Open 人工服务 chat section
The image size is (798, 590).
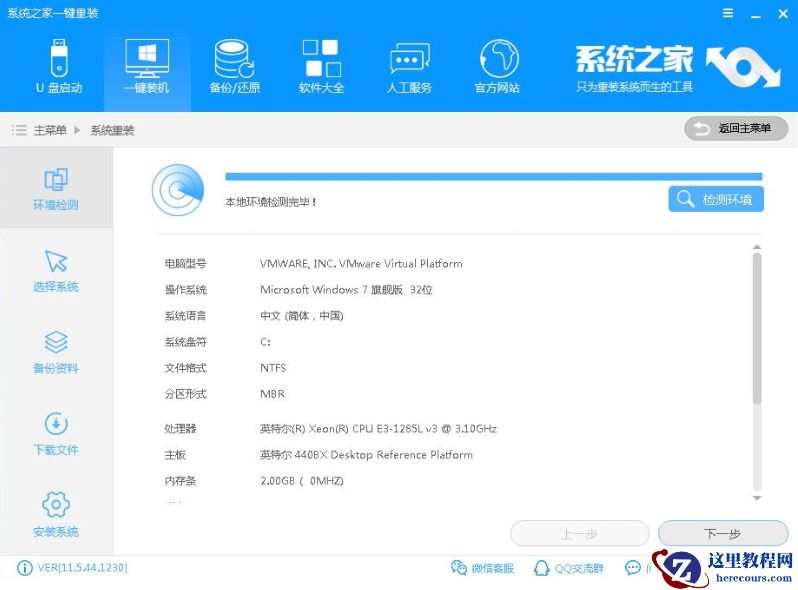tap(409, 66)
